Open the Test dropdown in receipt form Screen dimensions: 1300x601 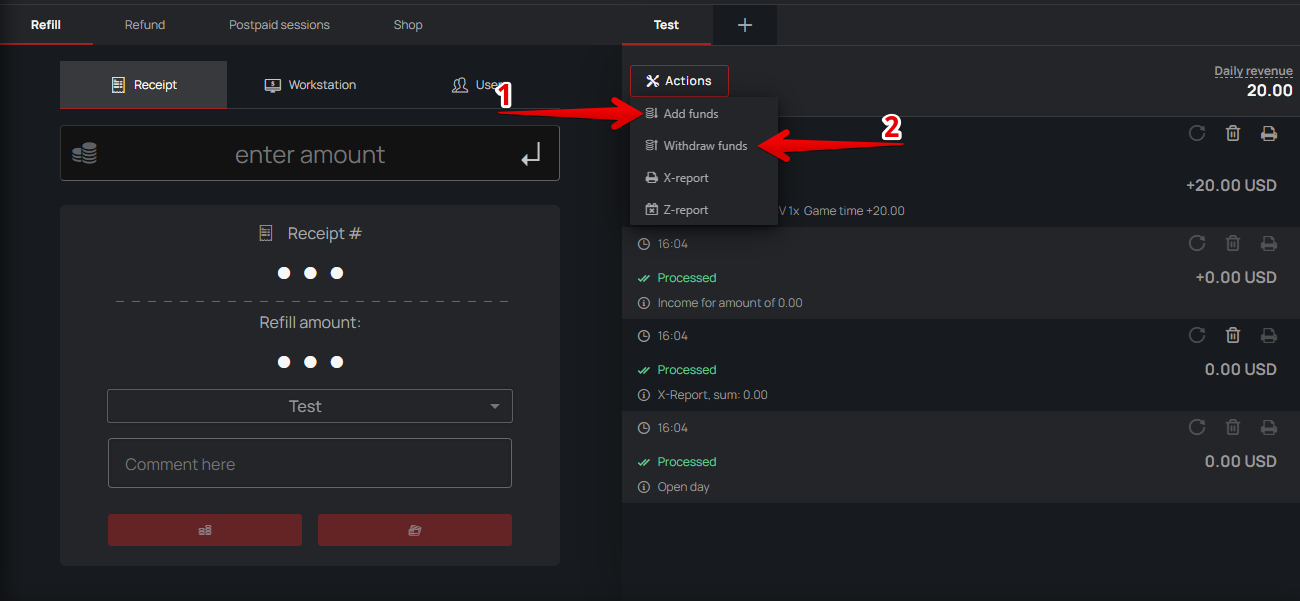[310, 406]
